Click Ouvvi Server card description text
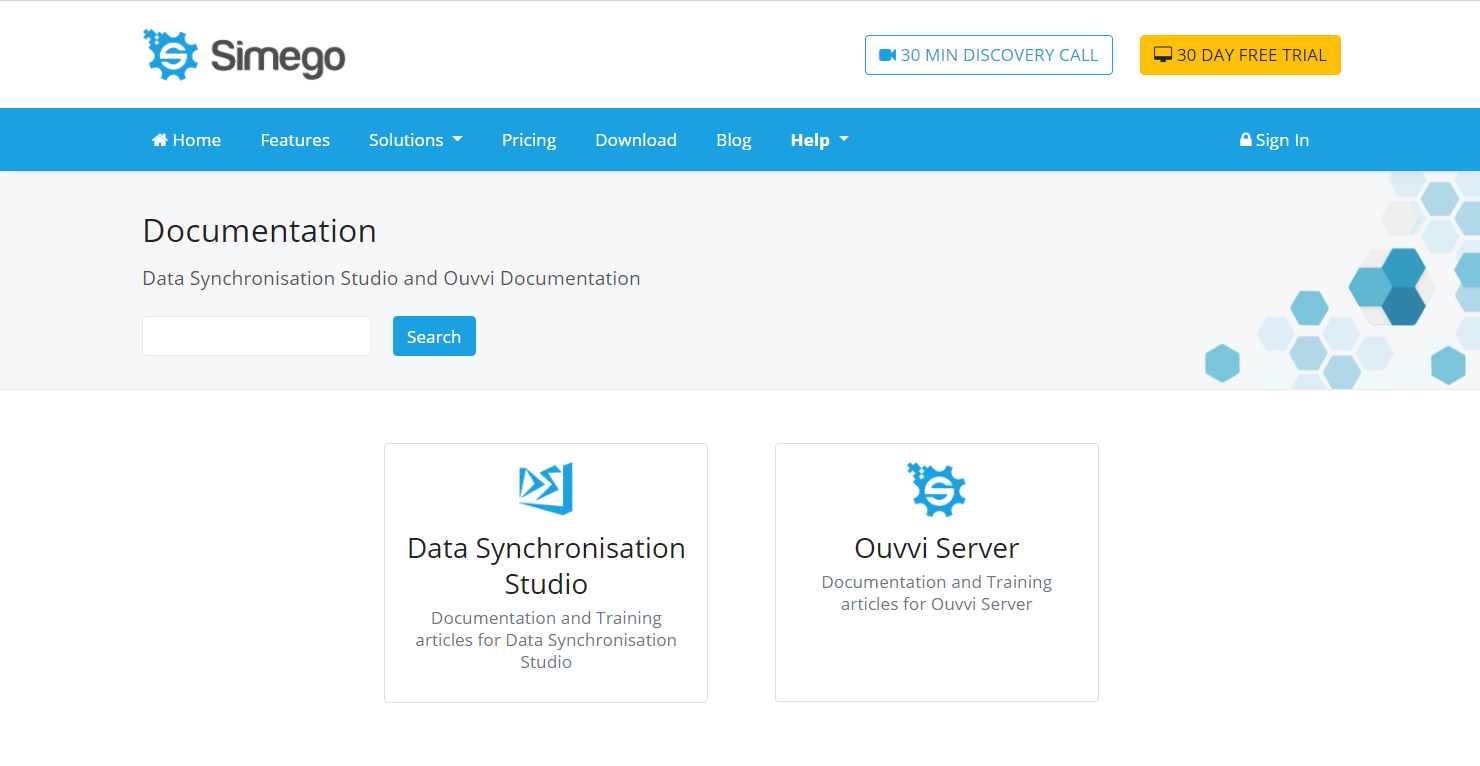 pos(937,593)
